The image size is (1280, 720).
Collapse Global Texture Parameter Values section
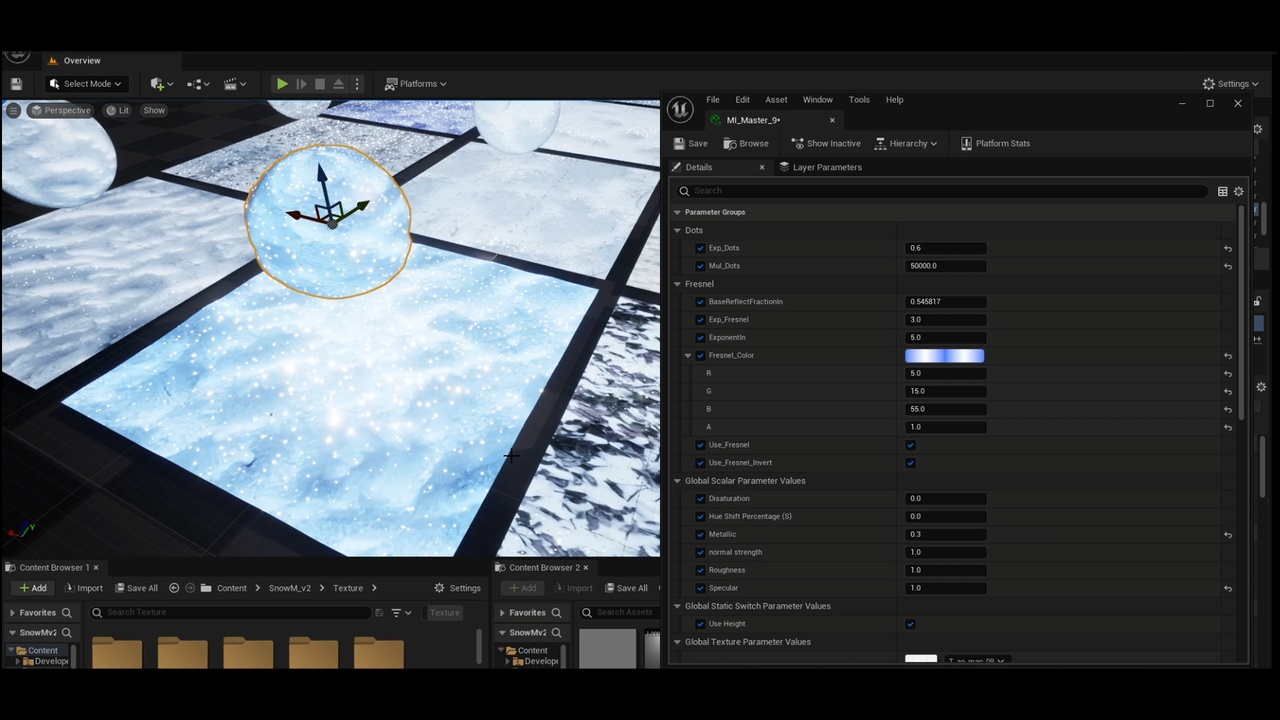(x=677, y=642)
